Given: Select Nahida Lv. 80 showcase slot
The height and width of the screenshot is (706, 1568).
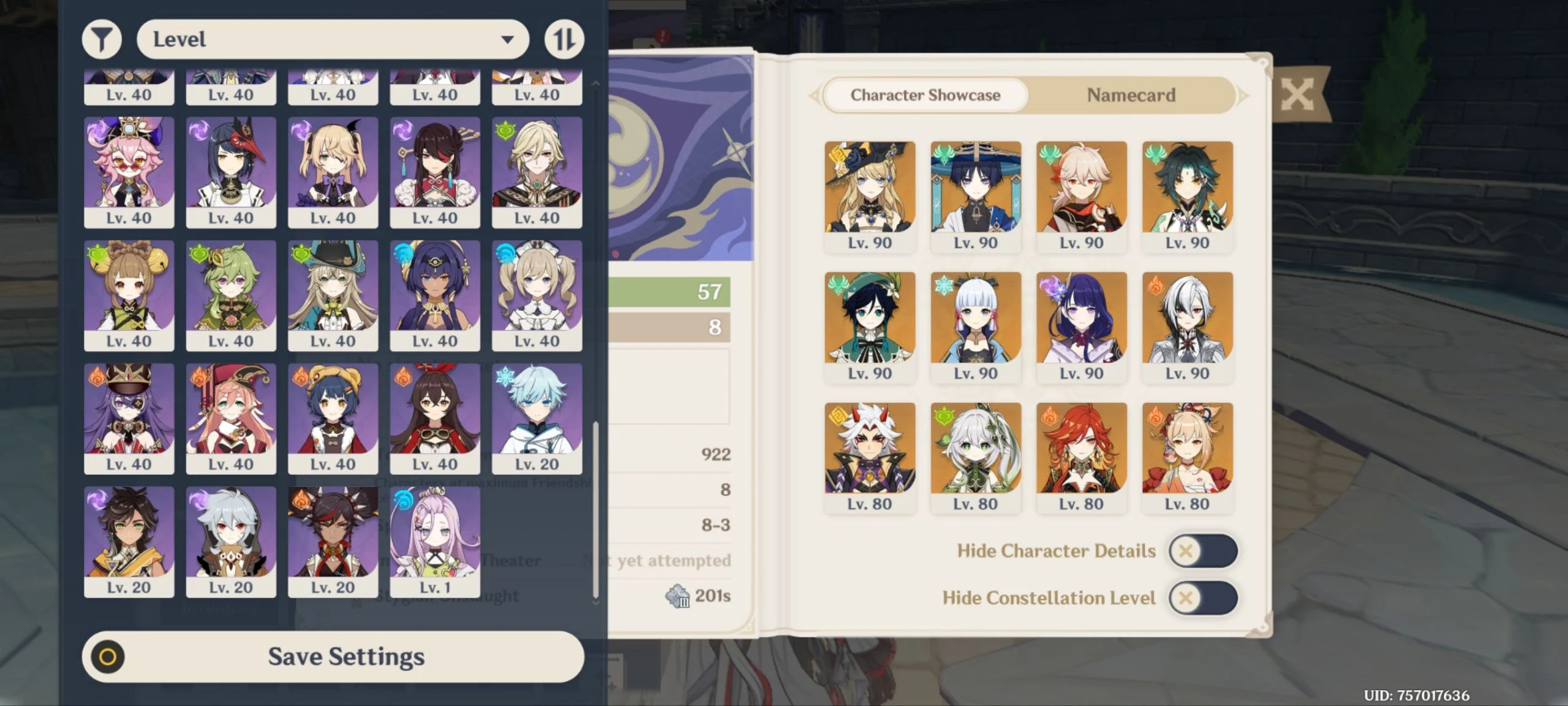Looking at the screenshot, I should click(976, 458).
